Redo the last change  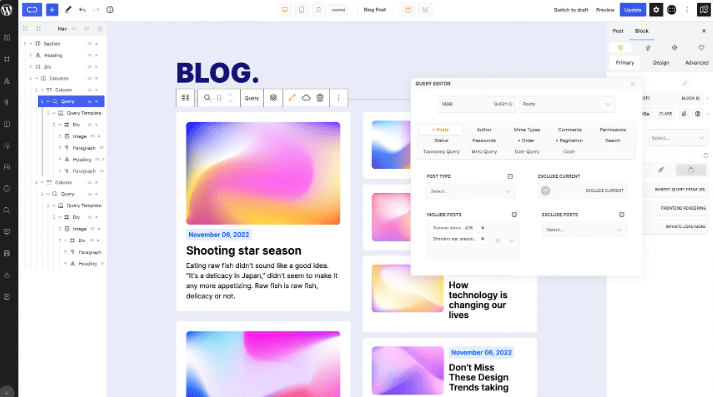click(96, 10)
